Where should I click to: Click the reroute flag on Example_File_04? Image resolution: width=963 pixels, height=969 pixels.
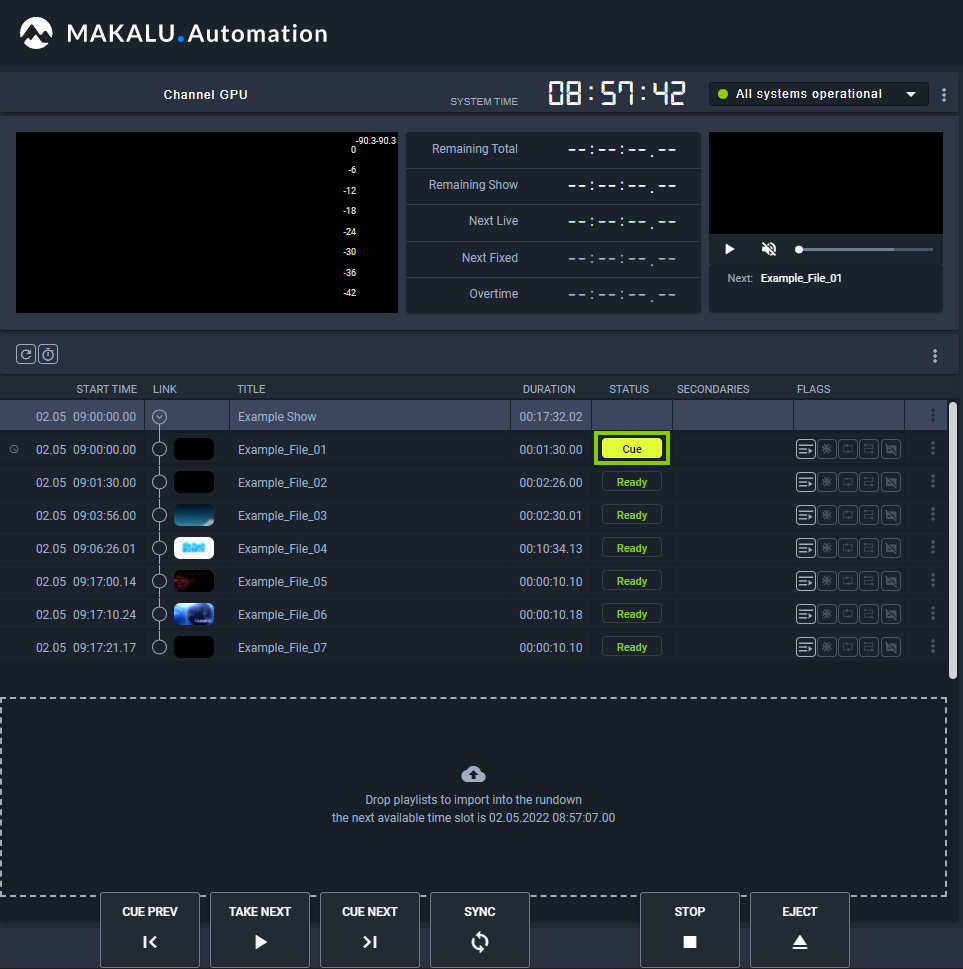[869, 548]
